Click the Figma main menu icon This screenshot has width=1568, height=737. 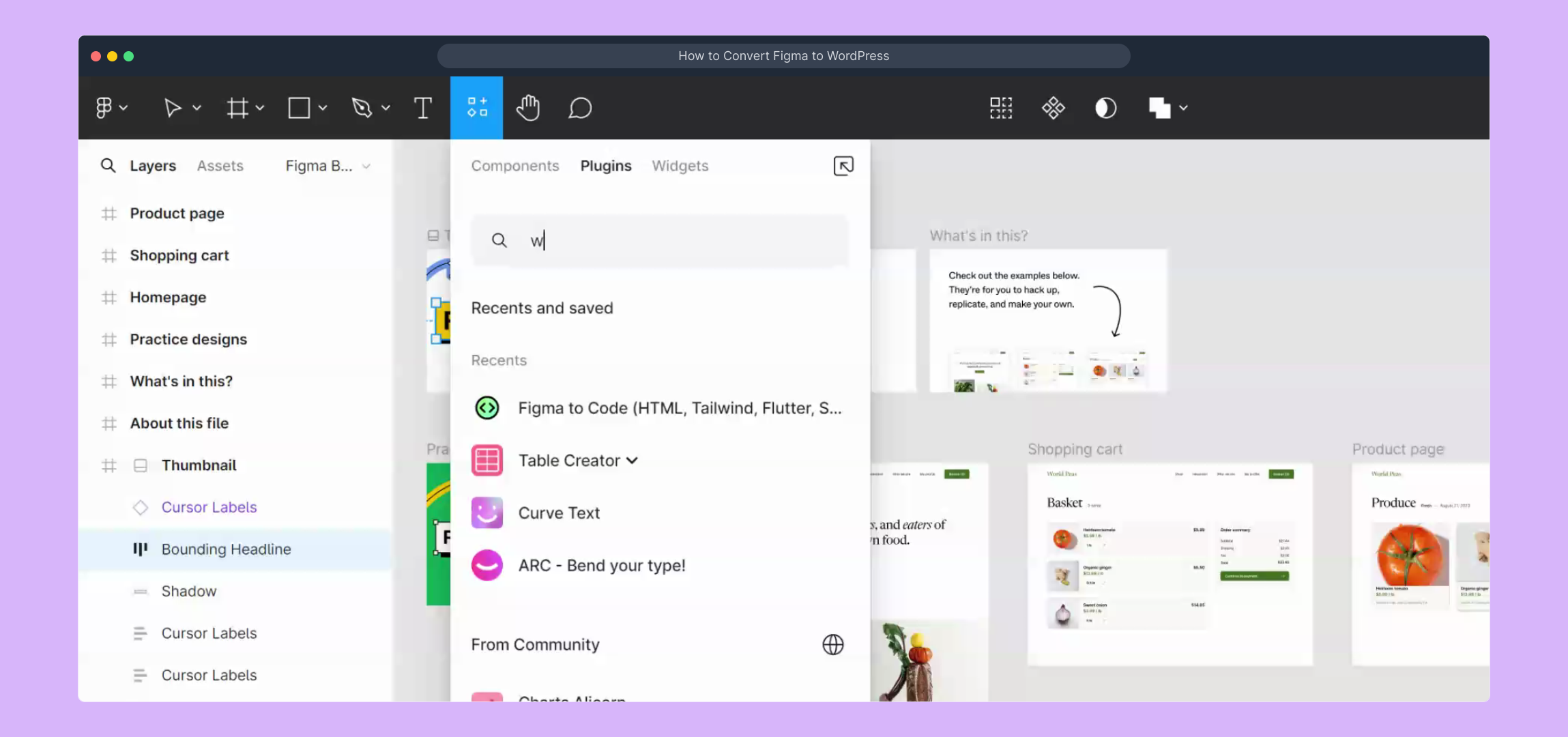[x=104, y=108]
